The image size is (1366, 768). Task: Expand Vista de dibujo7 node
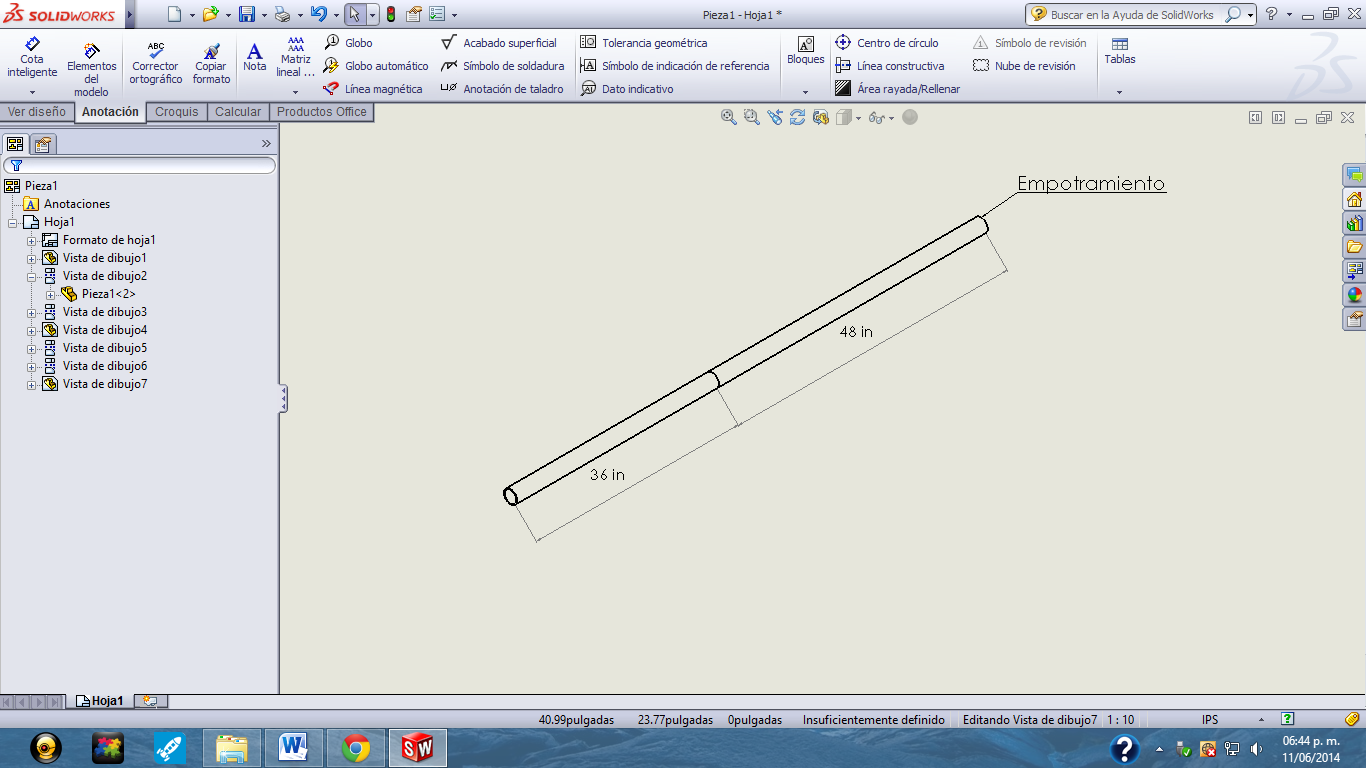tap(32, 384)
